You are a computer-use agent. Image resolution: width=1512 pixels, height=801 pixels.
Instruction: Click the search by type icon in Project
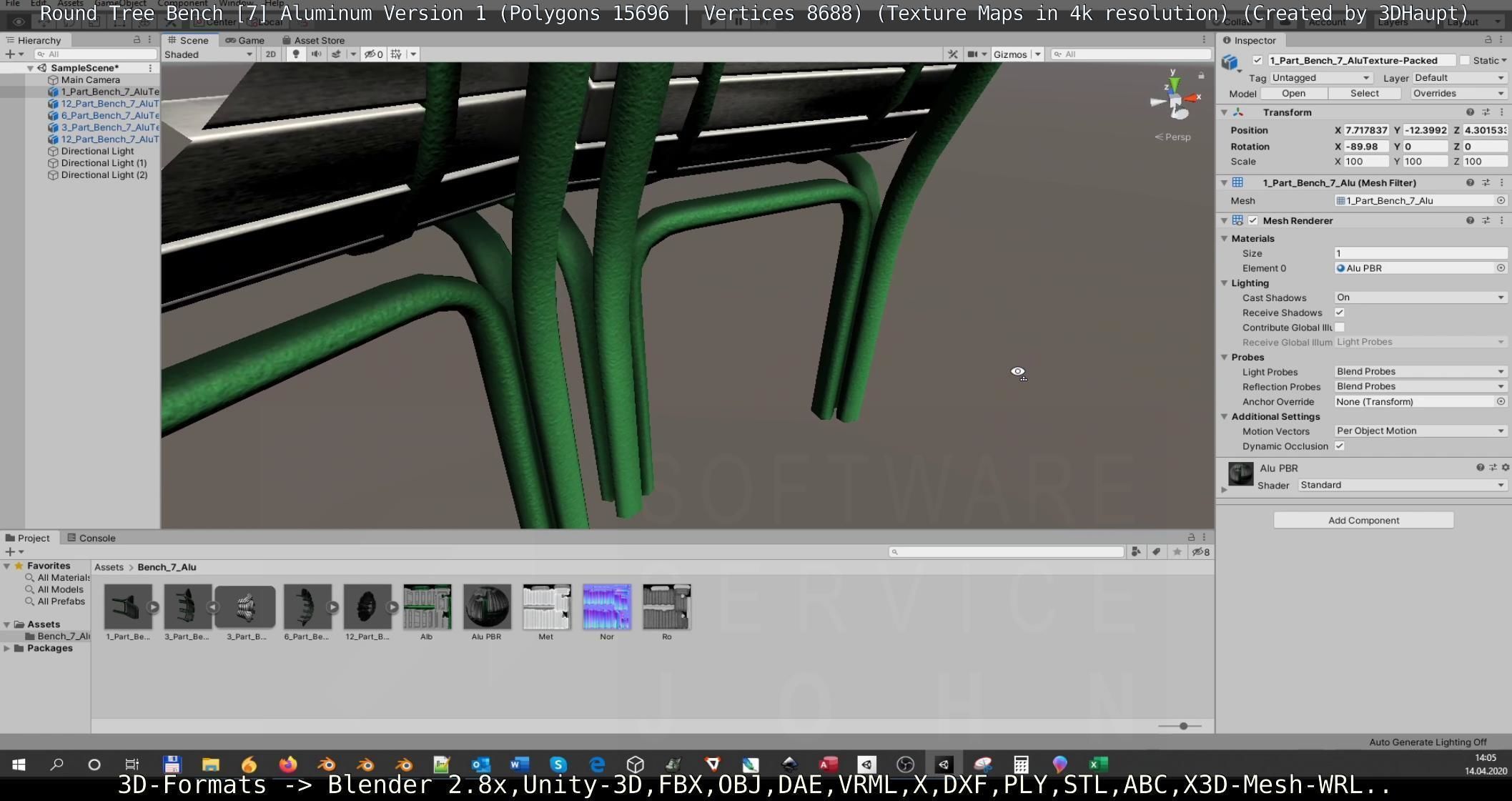[x=1136, y=551]
